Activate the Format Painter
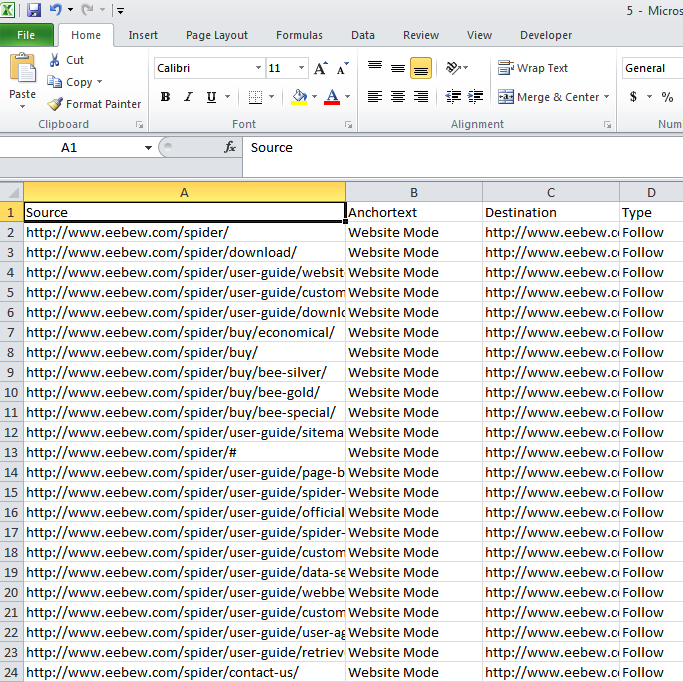The image size is (683, 682). (x=94, y=104)
